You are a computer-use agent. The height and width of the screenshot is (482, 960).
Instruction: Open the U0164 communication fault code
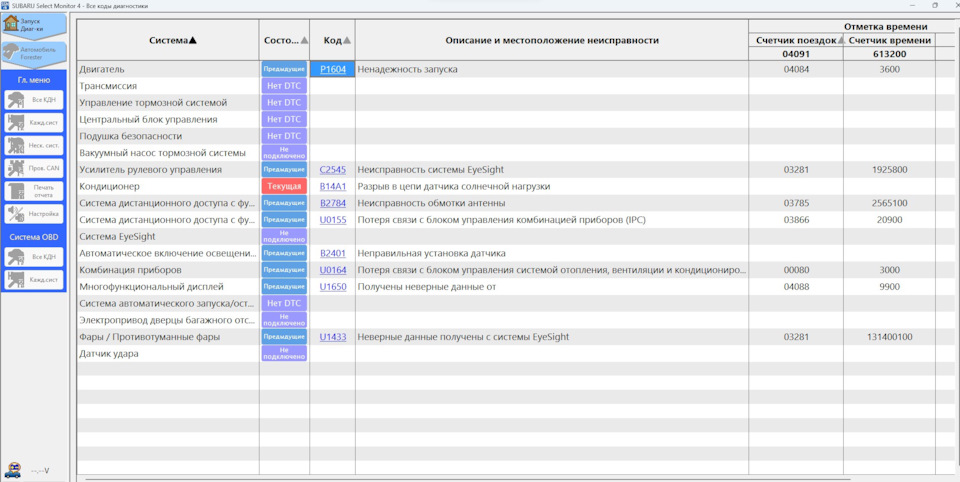point(332,270)
